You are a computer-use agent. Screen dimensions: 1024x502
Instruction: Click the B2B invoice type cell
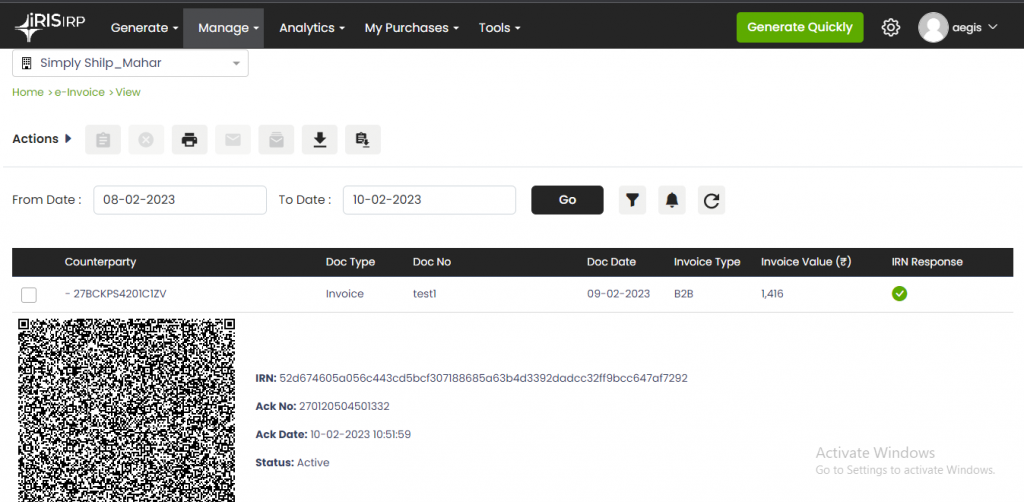[683, 294]
